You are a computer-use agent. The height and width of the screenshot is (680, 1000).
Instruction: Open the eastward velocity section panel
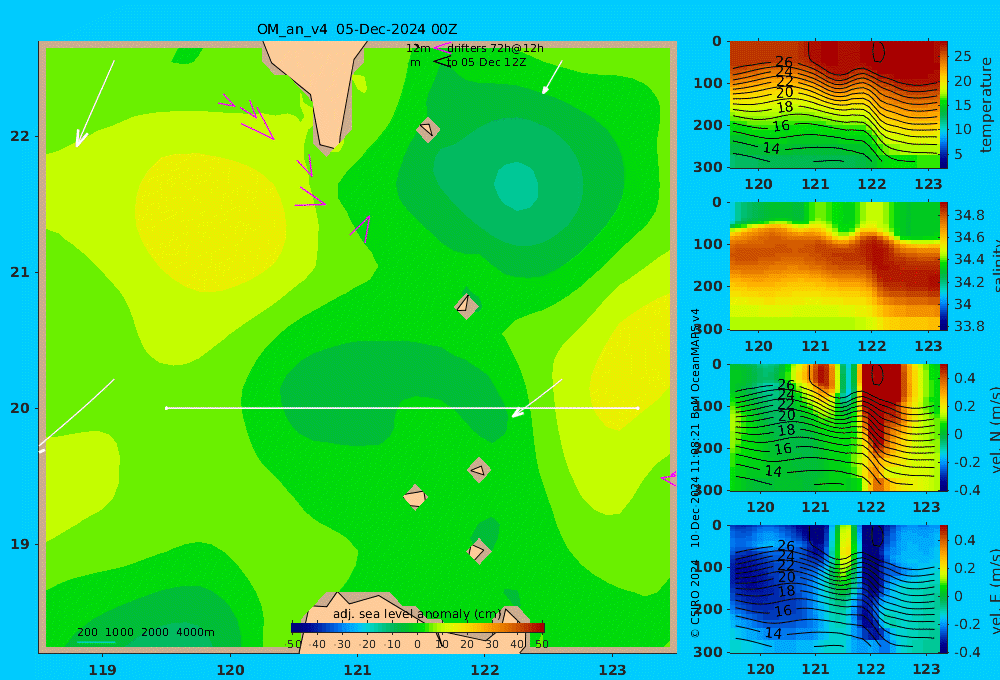(834, 589)
